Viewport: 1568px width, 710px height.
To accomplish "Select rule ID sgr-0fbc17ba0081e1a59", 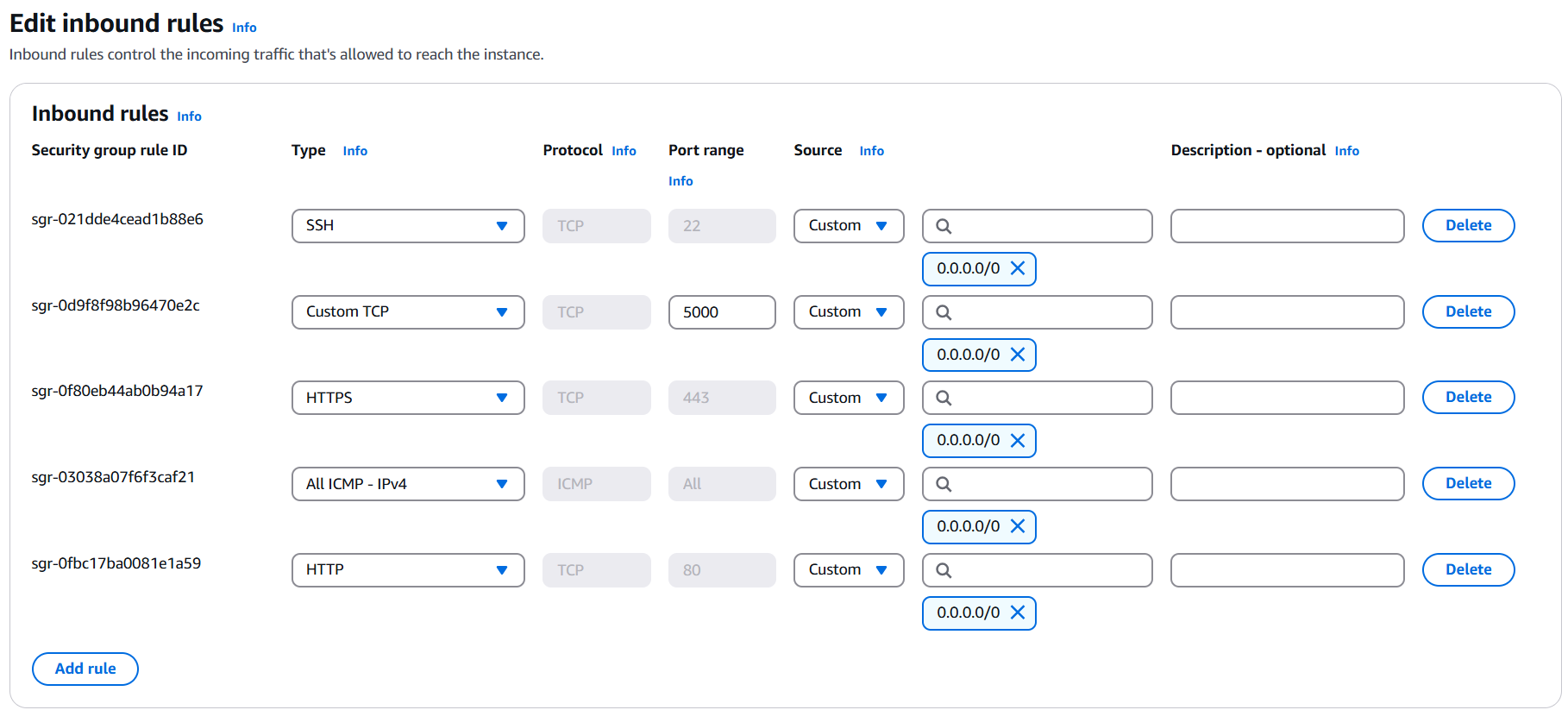I will (x=116, y=563).
